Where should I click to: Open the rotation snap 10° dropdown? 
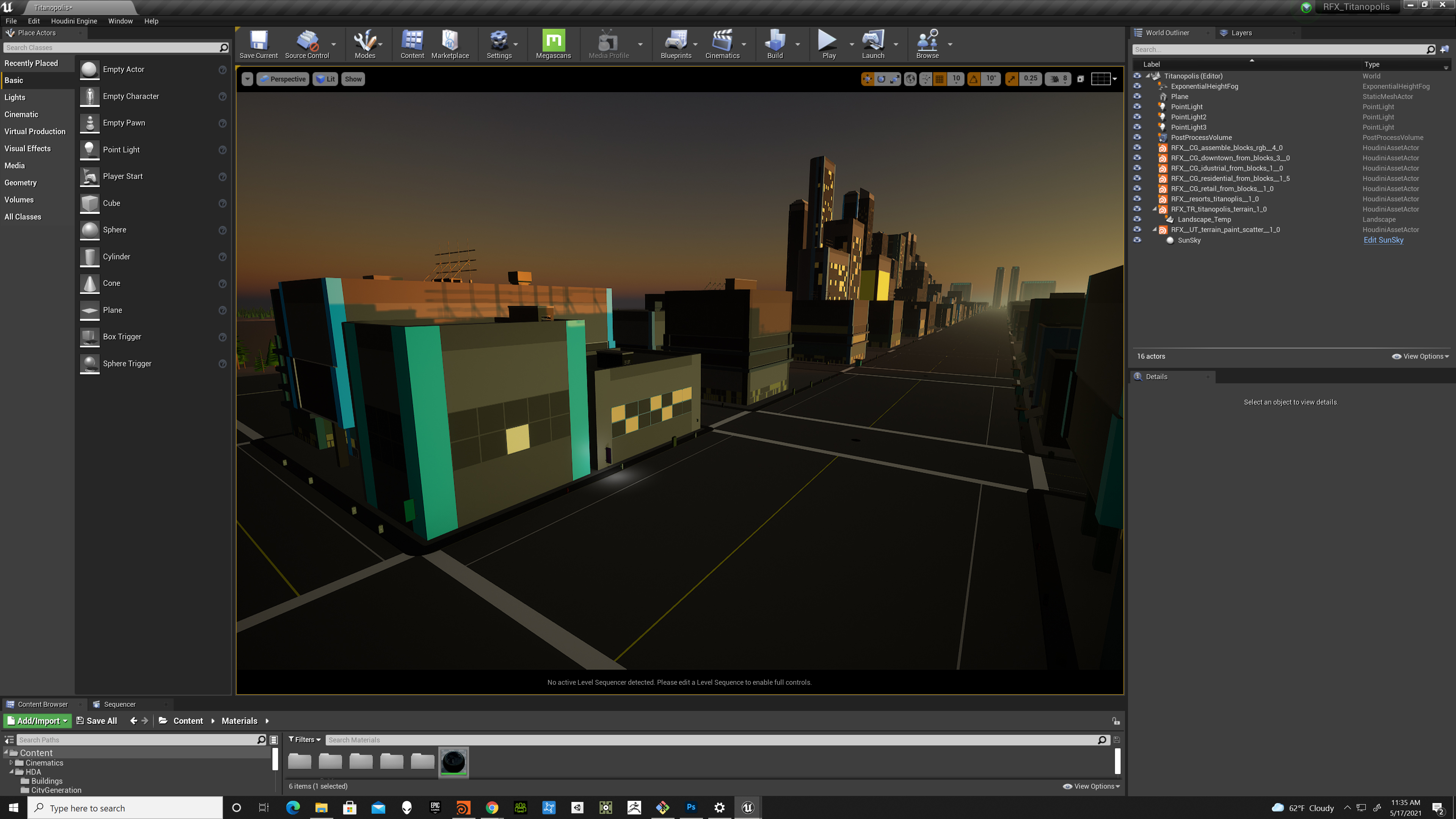point(992,79)
